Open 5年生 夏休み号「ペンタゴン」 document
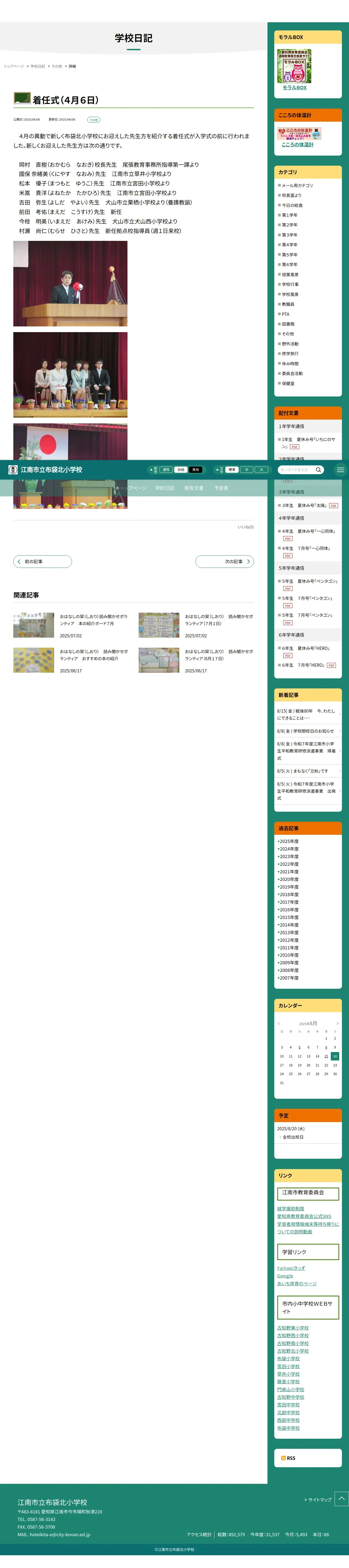This screenshot has height=1568, width=349. coord(309,581)
